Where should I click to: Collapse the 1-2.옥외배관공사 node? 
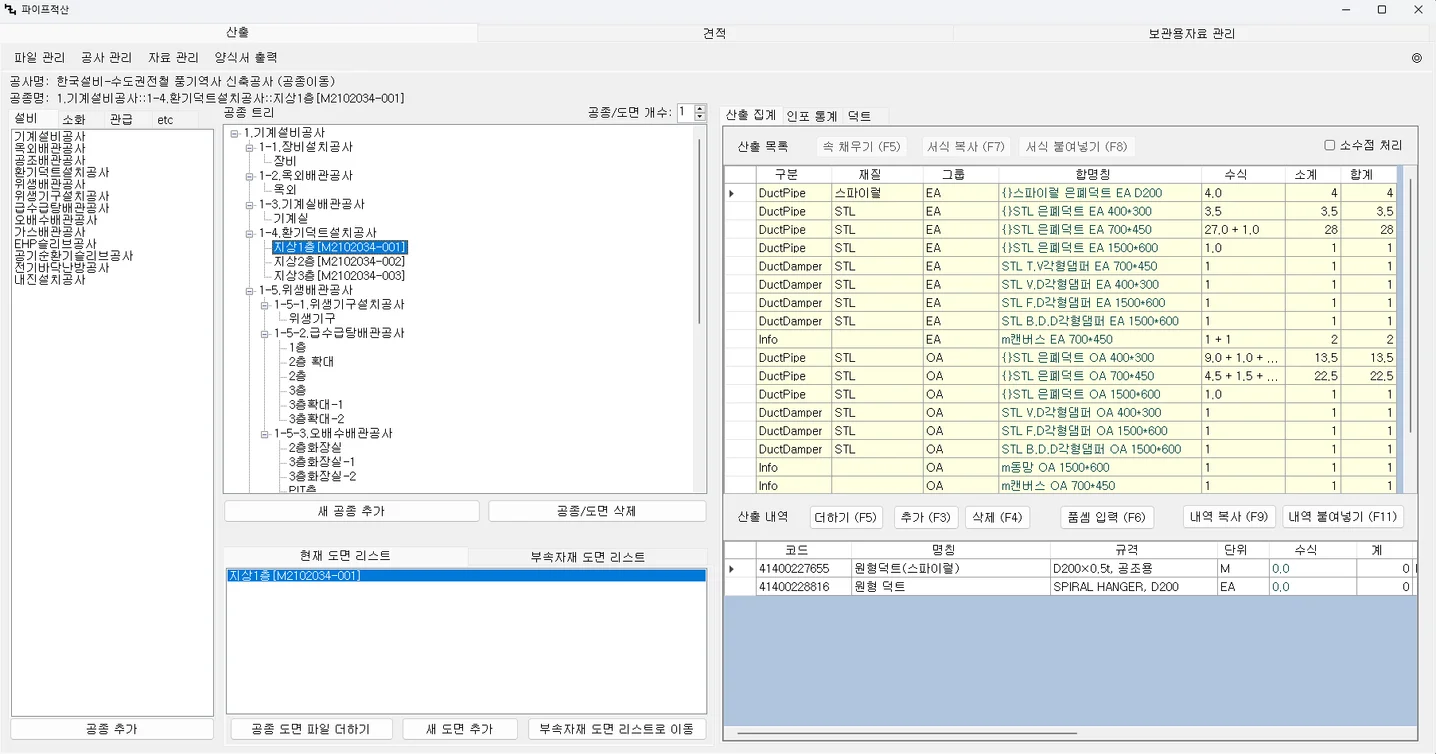point(250,176)
